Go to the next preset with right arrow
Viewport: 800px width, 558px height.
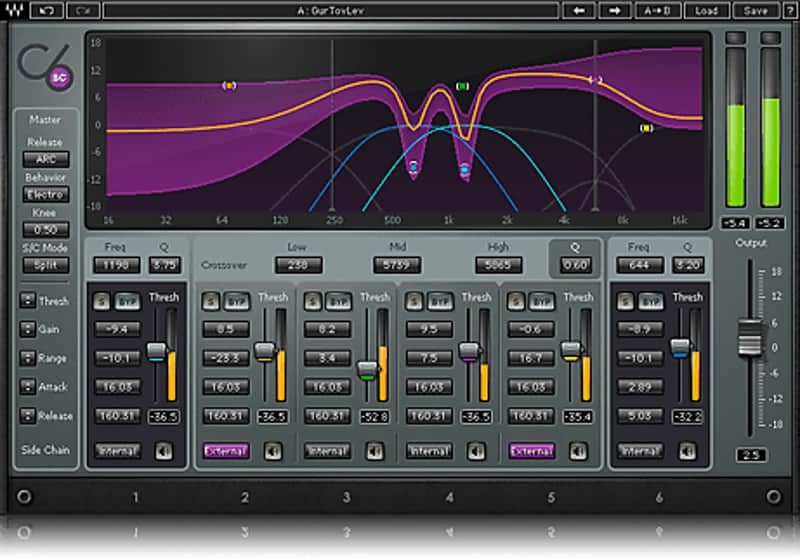[x=614, y=11]
